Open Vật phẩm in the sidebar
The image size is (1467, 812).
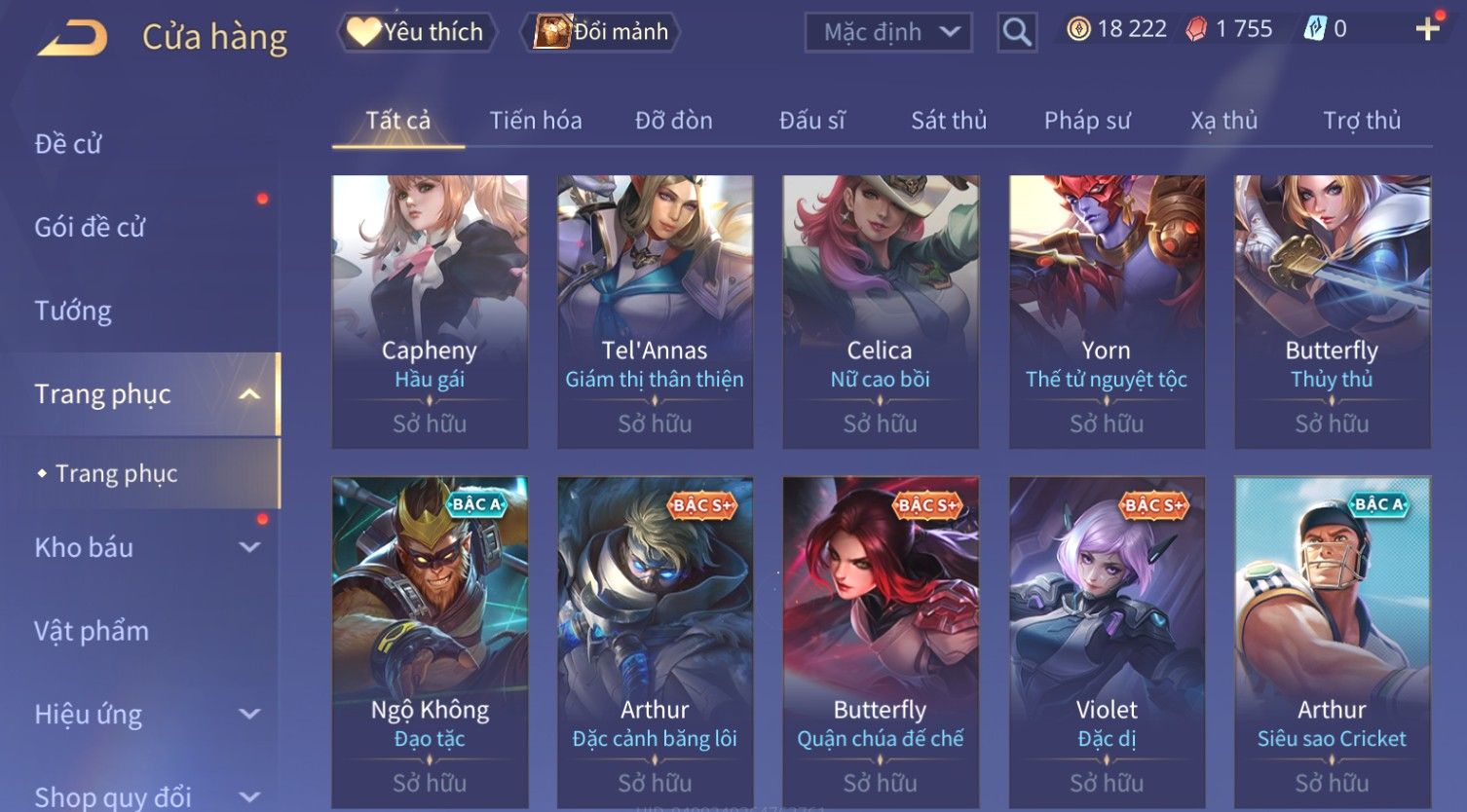pyautogui.click(x=92, y=631)
